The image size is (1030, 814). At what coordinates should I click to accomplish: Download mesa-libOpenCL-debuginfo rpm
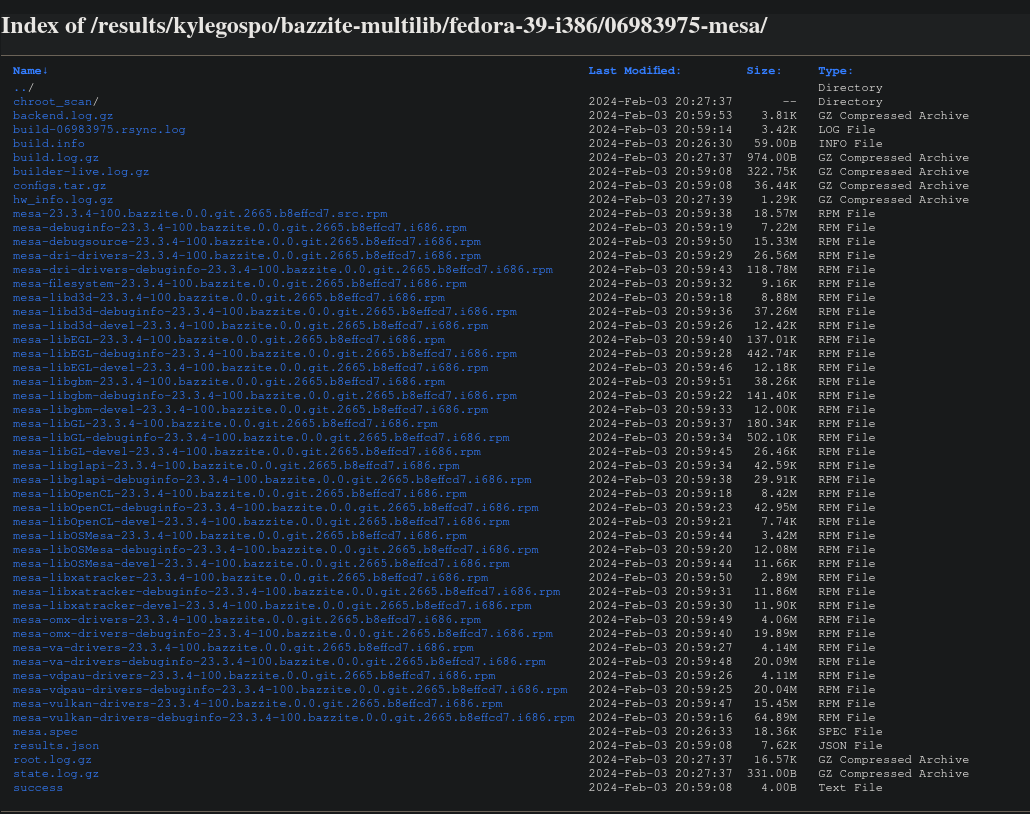coord(276,508)
